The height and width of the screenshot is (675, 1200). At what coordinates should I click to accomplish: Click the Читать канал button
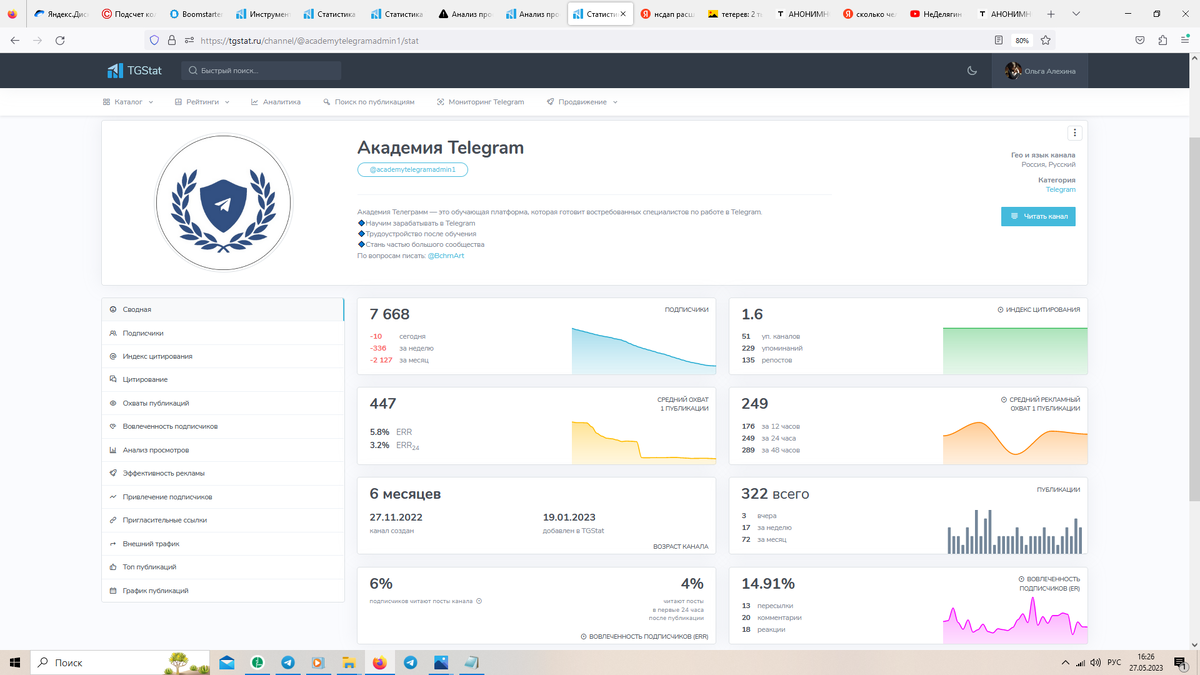point(1038,216)
